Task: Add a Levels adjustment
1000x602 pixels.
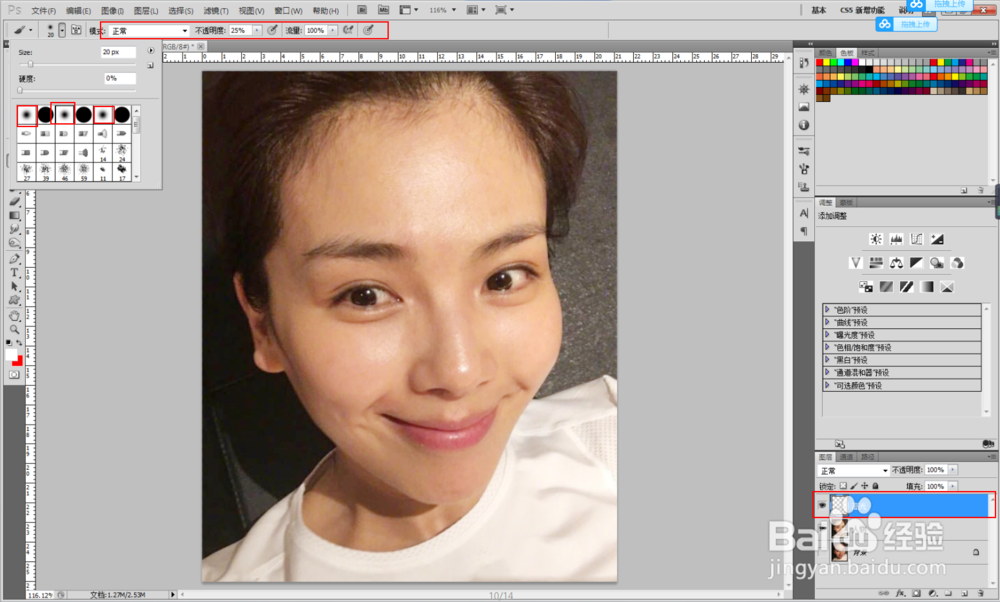Action: 897,239
